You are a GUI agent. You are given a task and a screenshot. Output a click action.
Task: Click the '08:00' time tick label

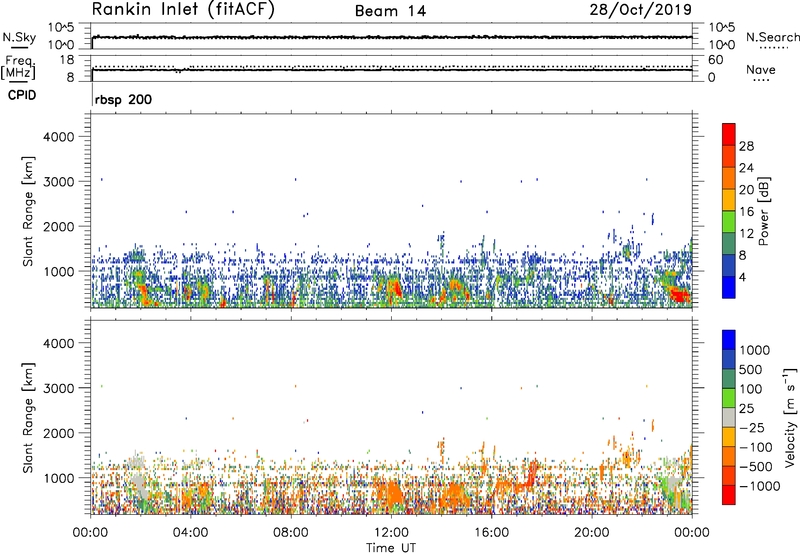click(x=291, y=533)
